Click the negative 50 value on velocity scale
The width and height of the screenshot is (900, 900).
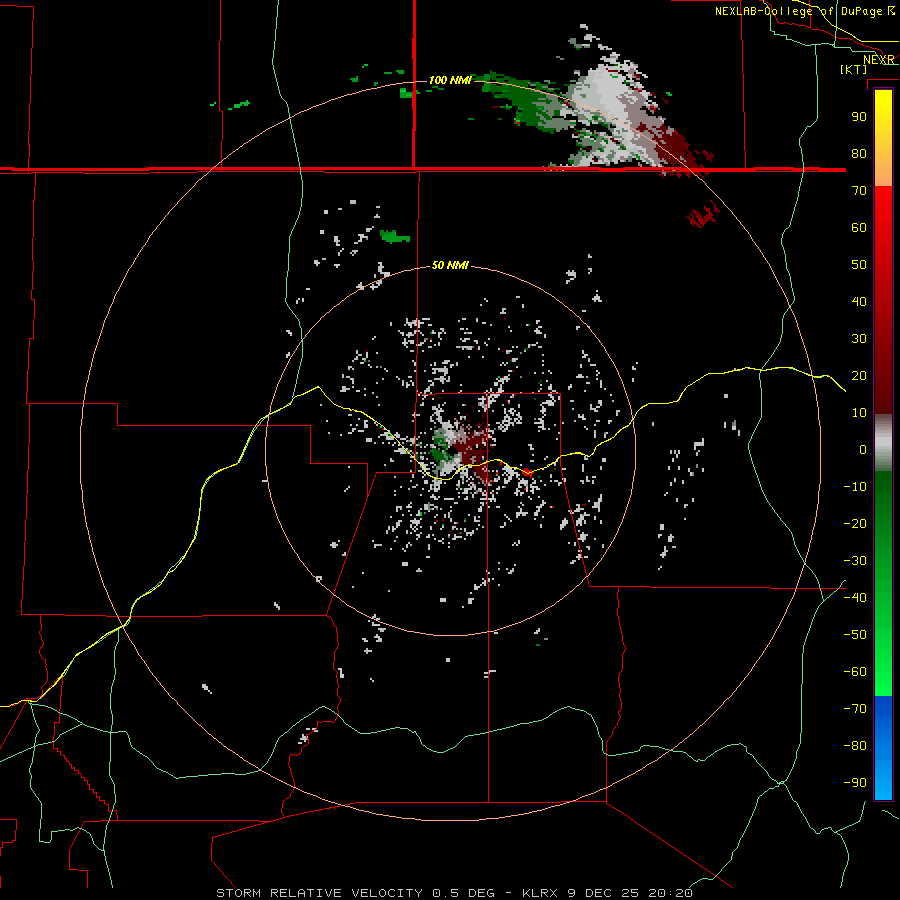pyautogui.click(x=855, y=634)
